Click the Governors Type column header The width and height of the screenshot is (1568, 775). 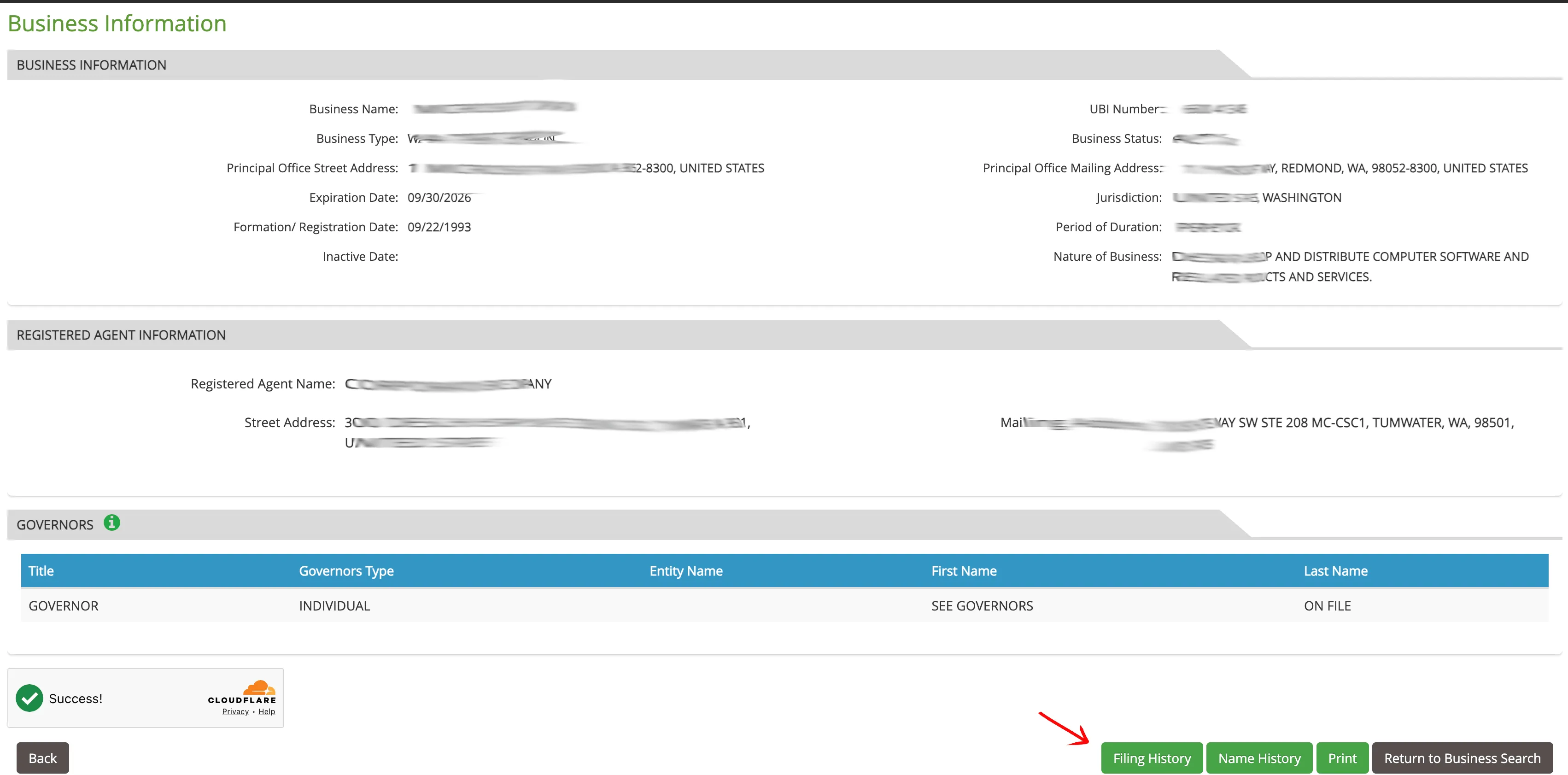(x=346, y=571)
